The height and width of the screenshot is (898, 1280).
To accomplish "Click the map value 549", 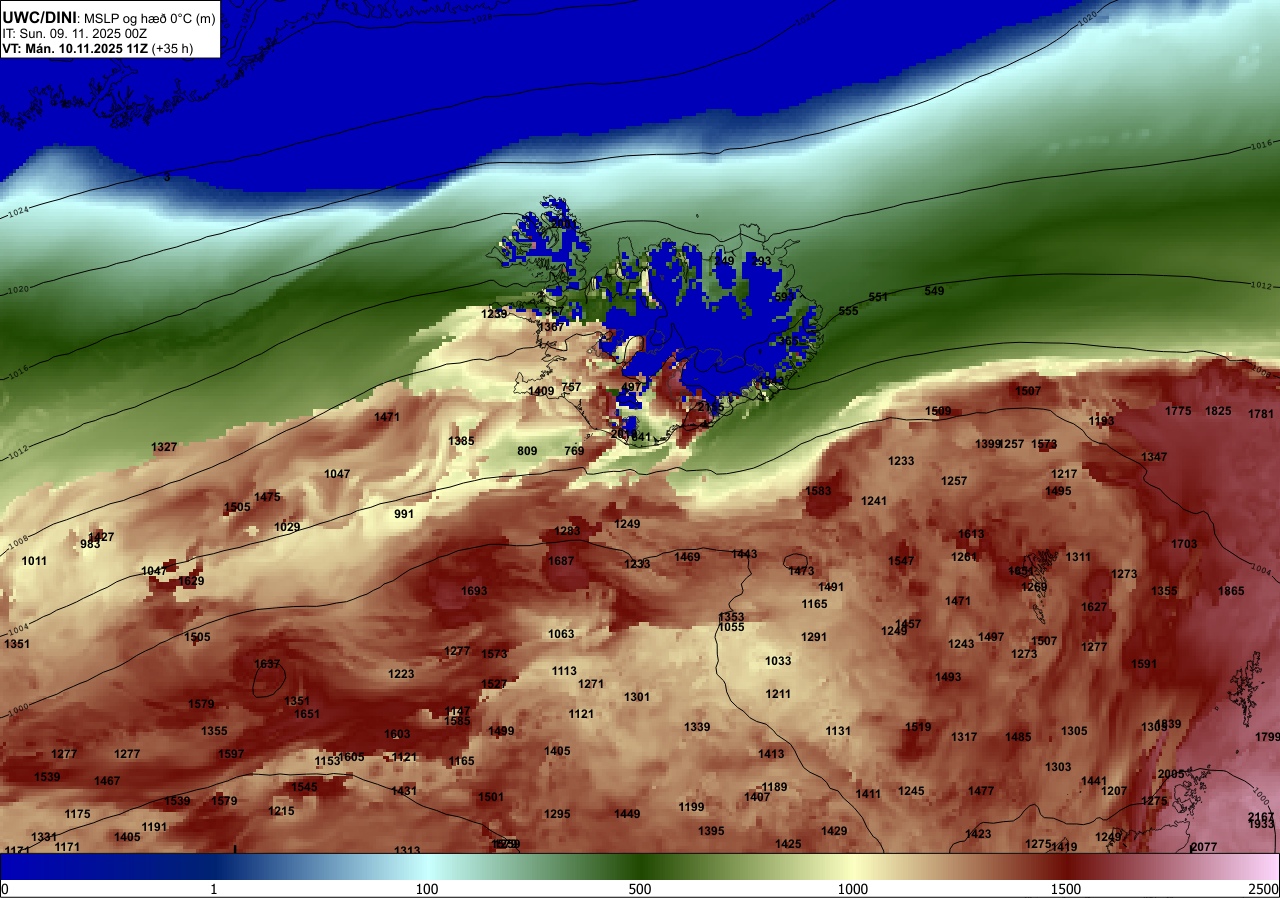I will 934,291.
